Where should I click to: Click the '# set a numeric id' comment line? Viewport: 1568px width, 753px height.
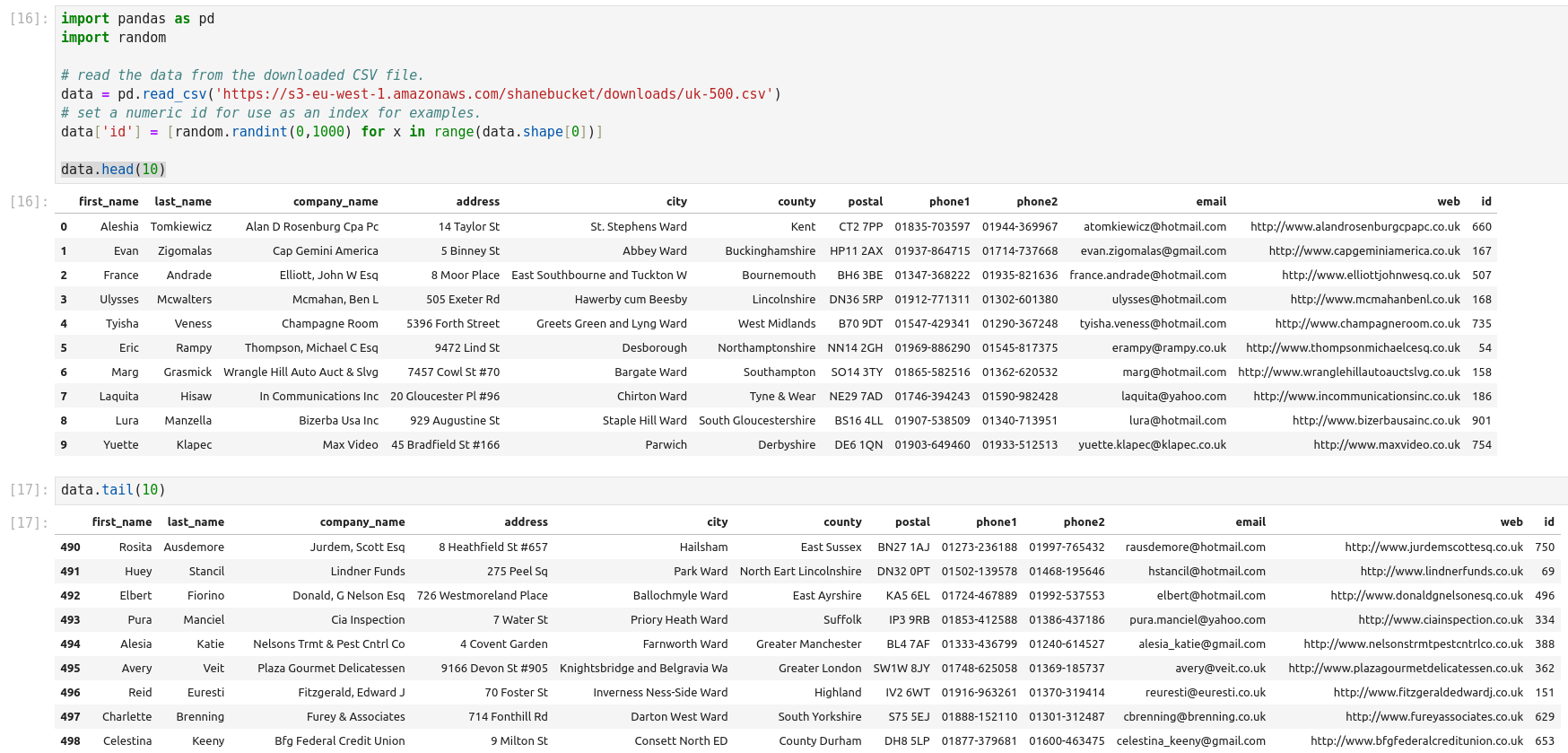pyautogui.click(x=270, y=113)
